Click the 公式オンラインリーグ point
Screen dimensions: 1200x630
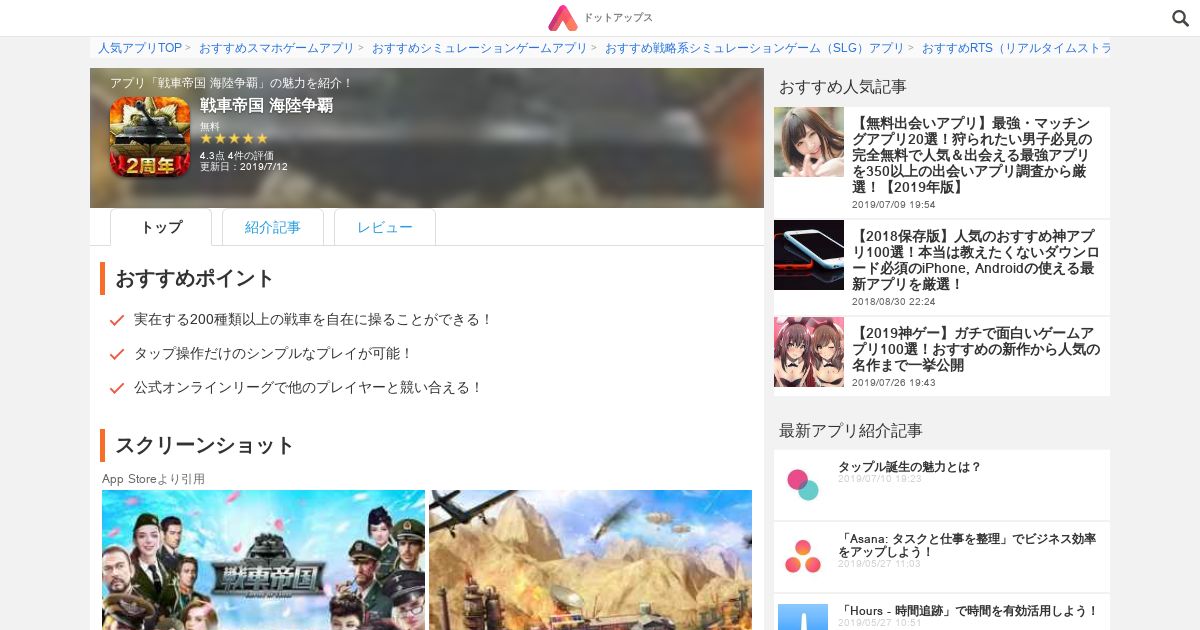pyautogui.click(x=308, y=388)
